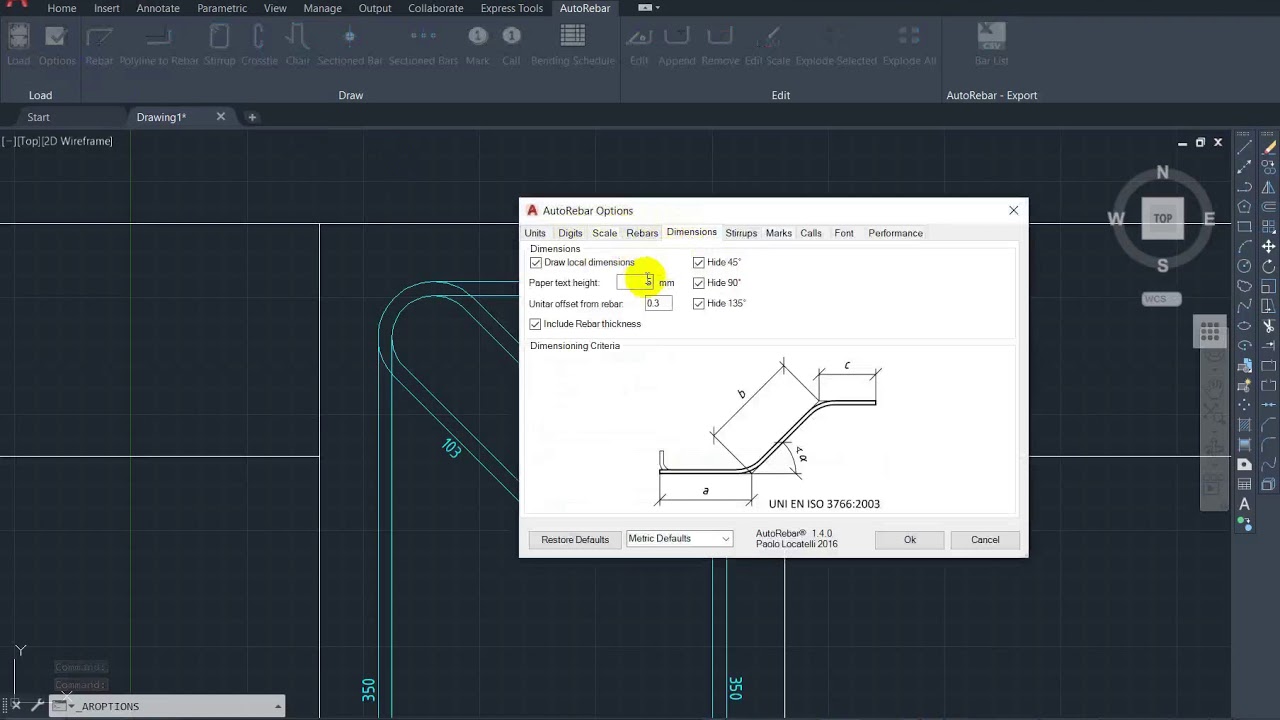Click Cancel in AutoRebar Options
Screen dimensions: 1280x720
click(985, 540)
